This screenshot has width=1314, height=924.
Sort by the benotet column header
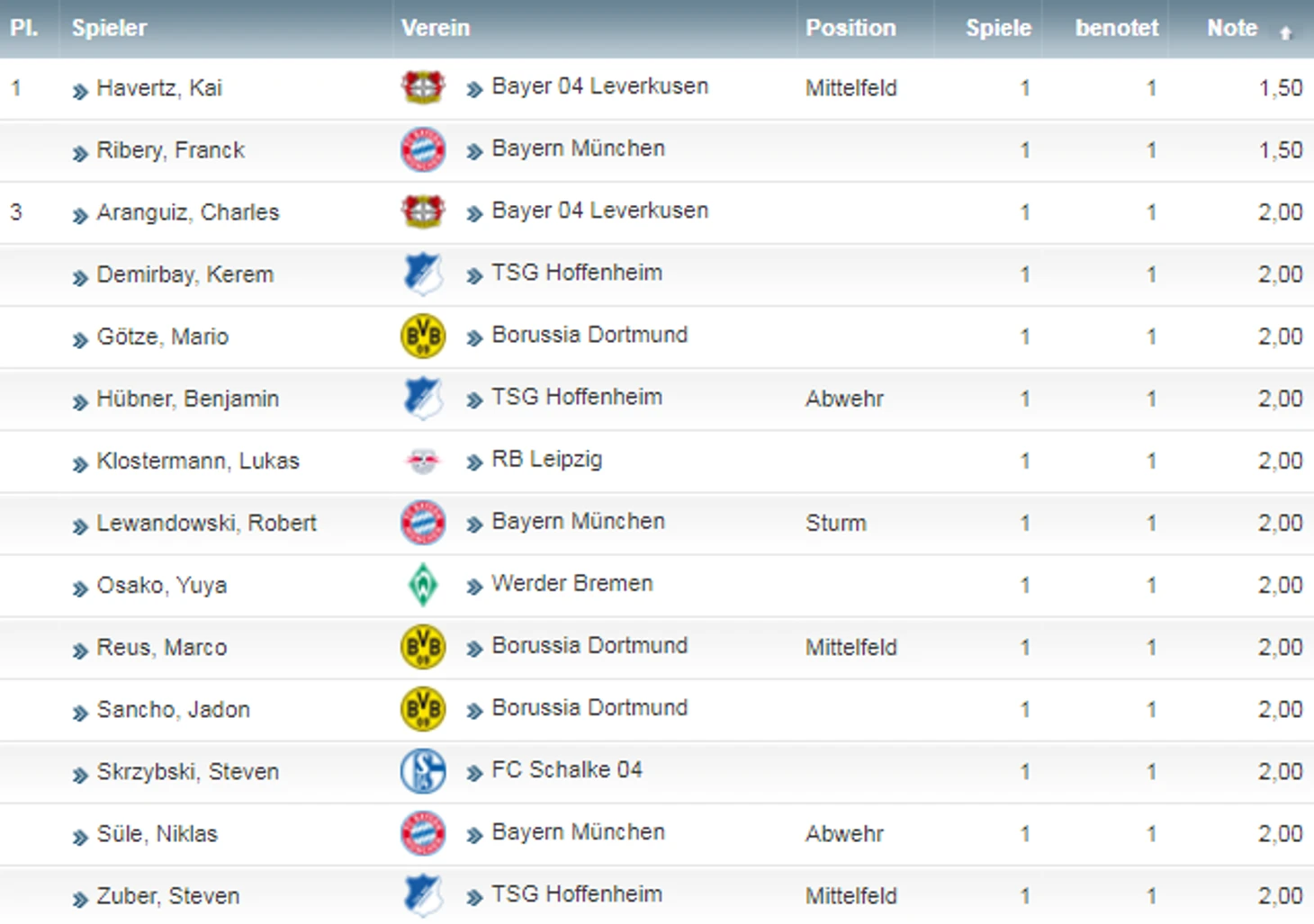pyautogui.click(x=1117, y=28)
